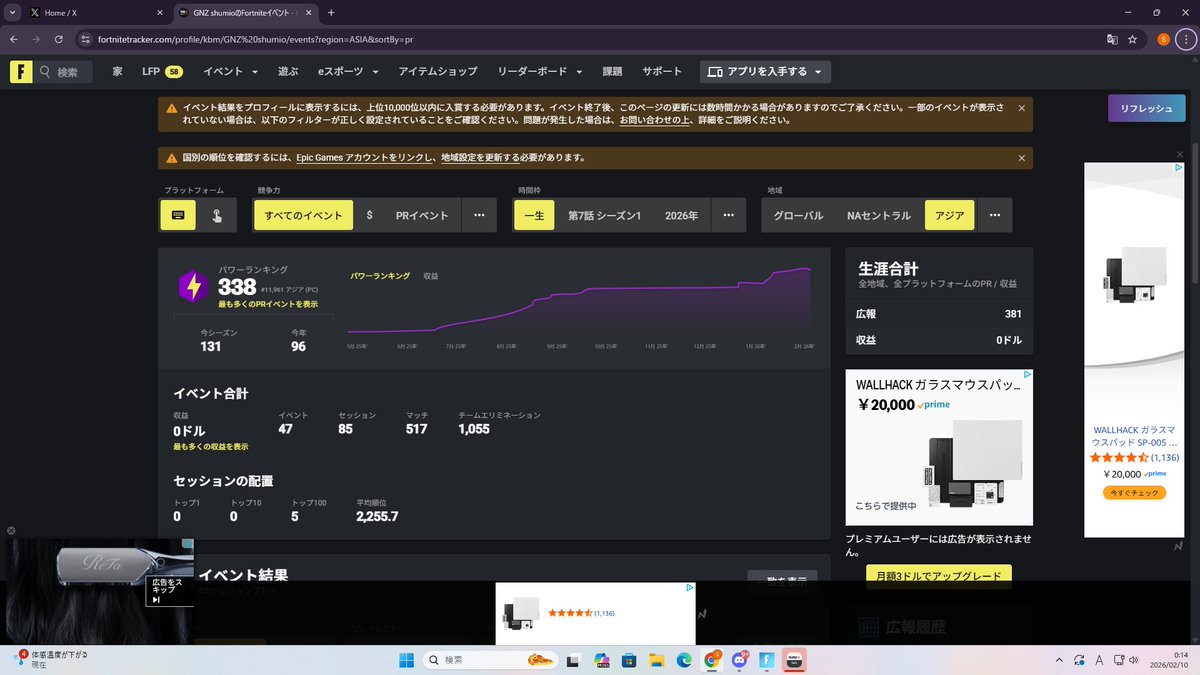The image size is (1200, 675).
Task: Show hidden system tray icons
Action: 1059,659
